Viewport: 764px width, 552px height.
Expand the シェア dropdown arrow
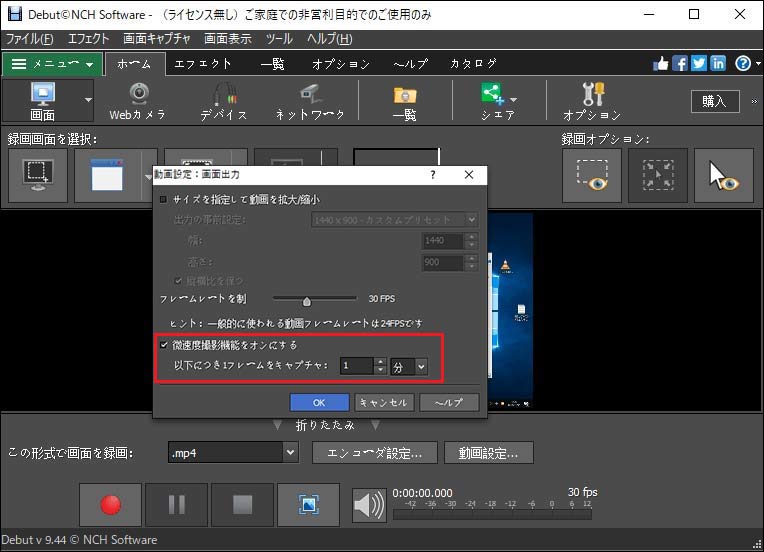tap(513, 99)
